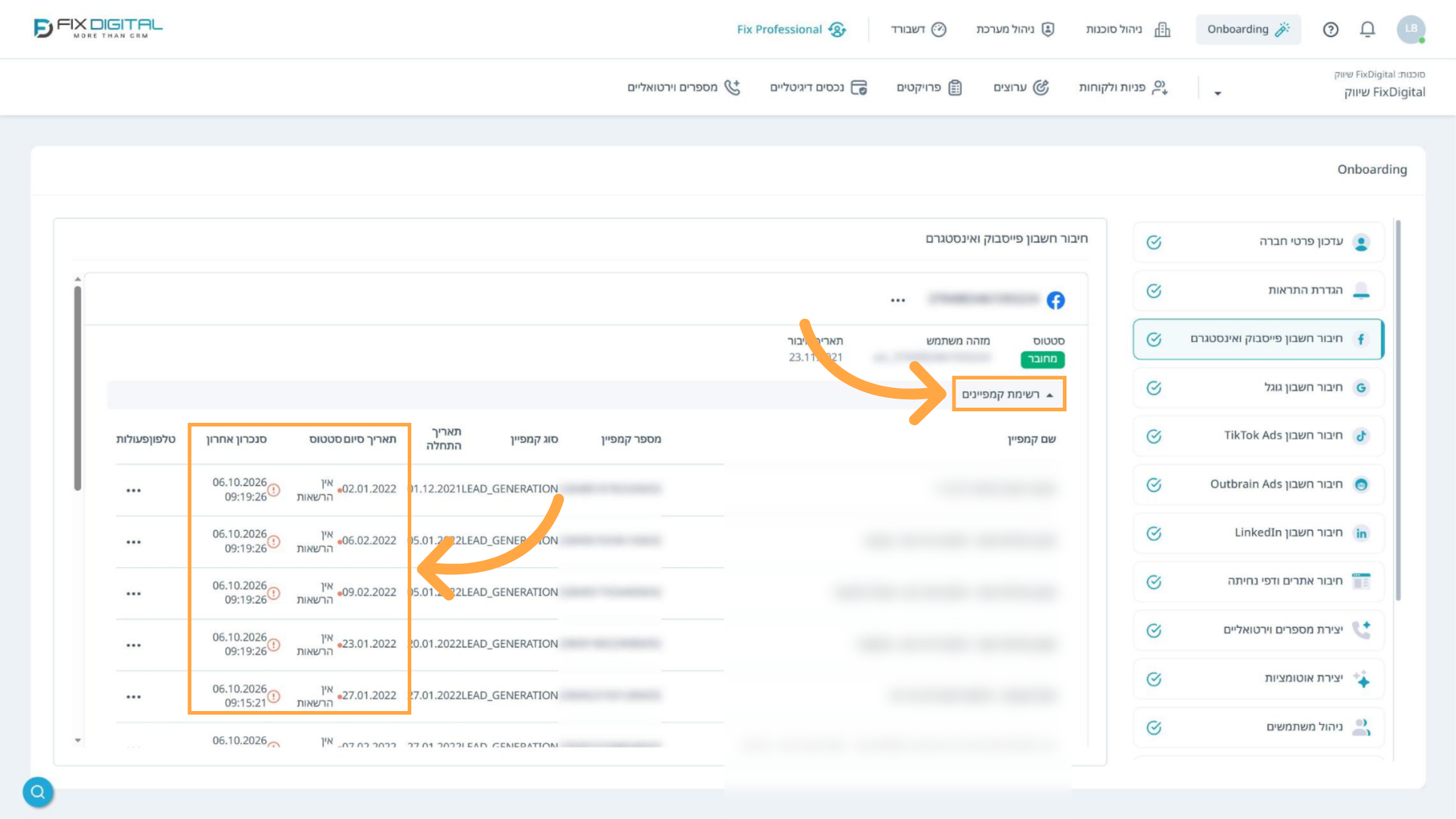Collapse the רשימת קמפיינים campaign list
The width and height of the screenshot is (1456, 819).
(x=1008, y=394)
